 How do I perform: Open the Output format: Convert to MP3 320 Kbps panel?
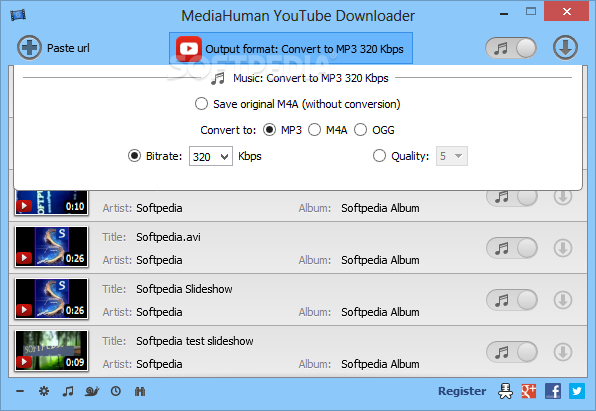[x=291, y=48]
